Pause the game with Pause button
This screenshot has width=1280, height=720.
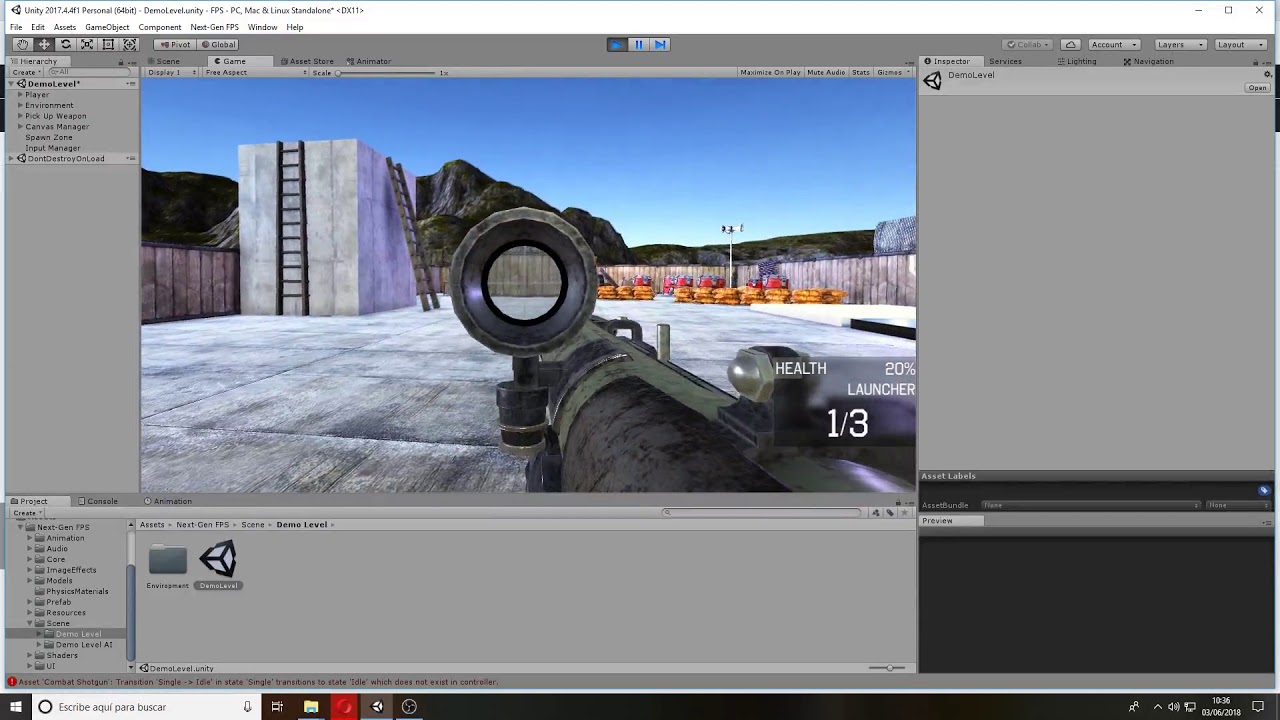click(x=638, y=44)
